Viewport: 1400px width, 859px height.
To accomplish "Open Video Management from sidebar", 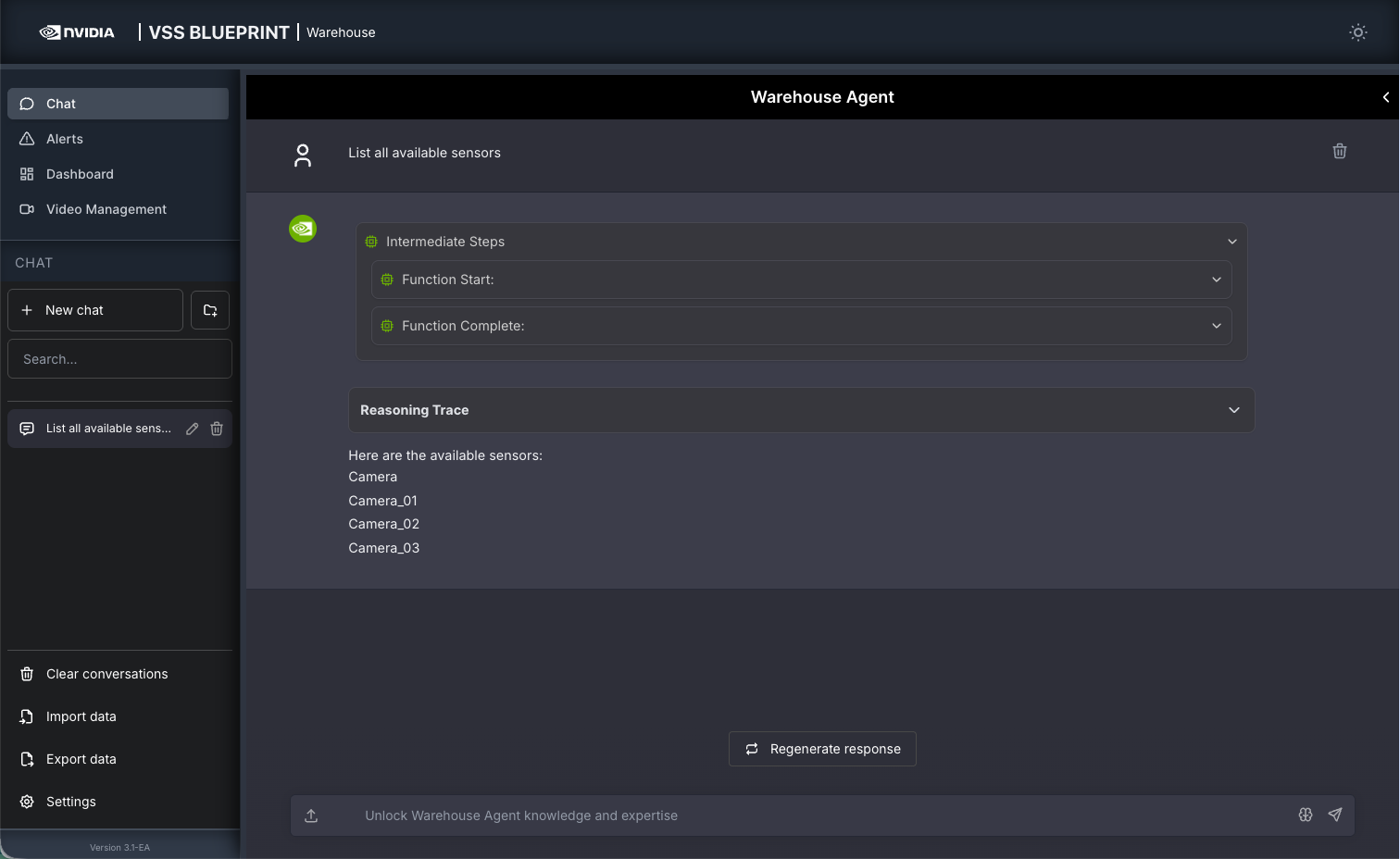I will [106, 209].
